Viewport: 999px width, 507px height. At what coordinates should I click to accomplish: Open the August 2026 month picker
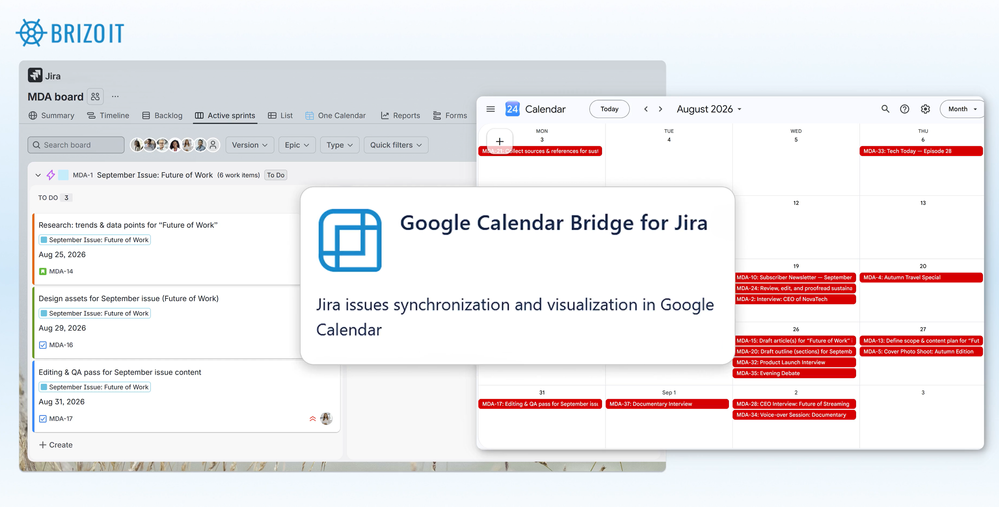click(709, 109)
